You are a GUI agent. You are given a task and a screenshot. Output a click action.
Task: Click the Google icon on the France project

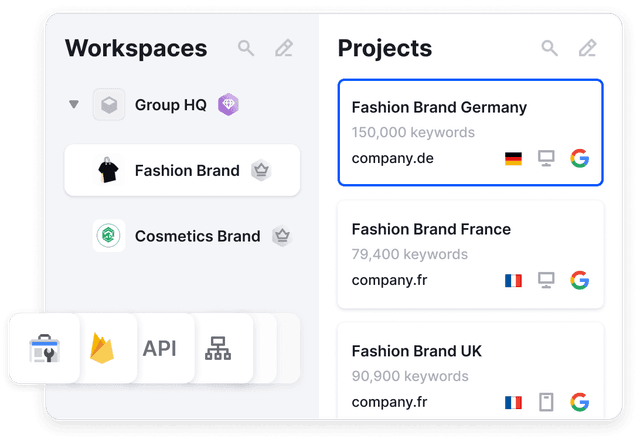click(x=579, y=280)
